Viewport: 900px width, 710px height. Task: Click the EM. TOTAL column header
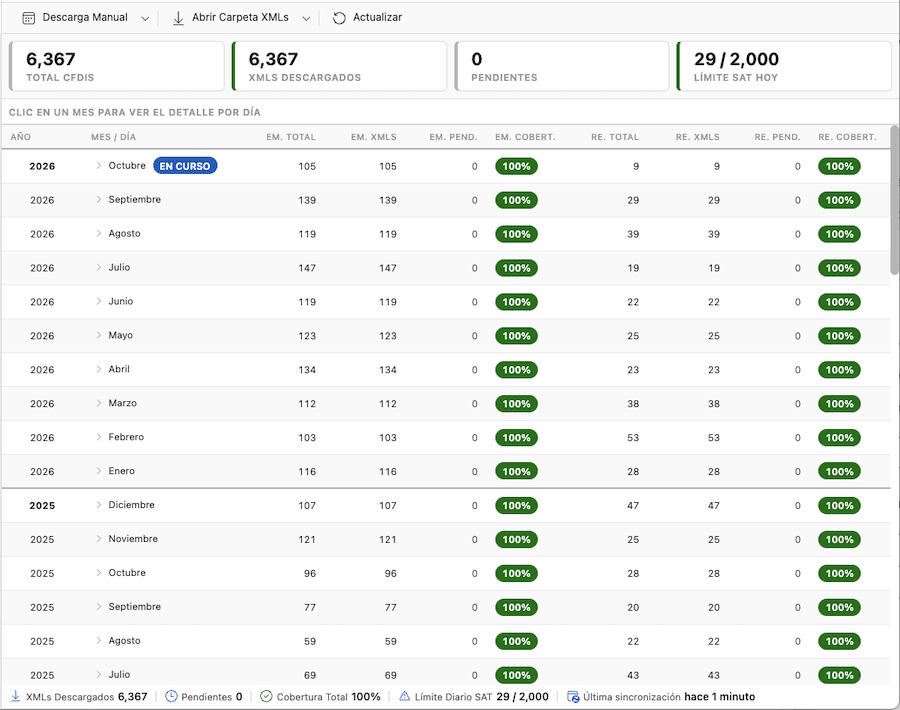(x=291, y=137)
